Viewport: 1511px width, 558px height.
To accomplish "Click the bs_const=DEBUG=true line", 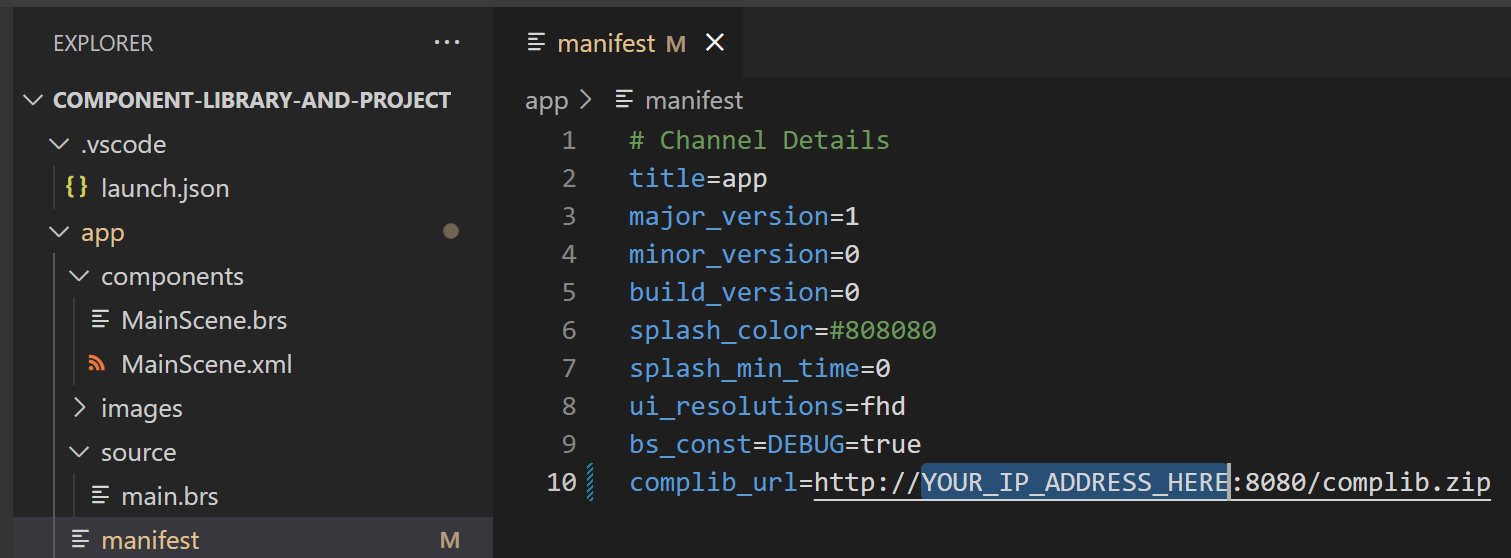I will 775,444.
